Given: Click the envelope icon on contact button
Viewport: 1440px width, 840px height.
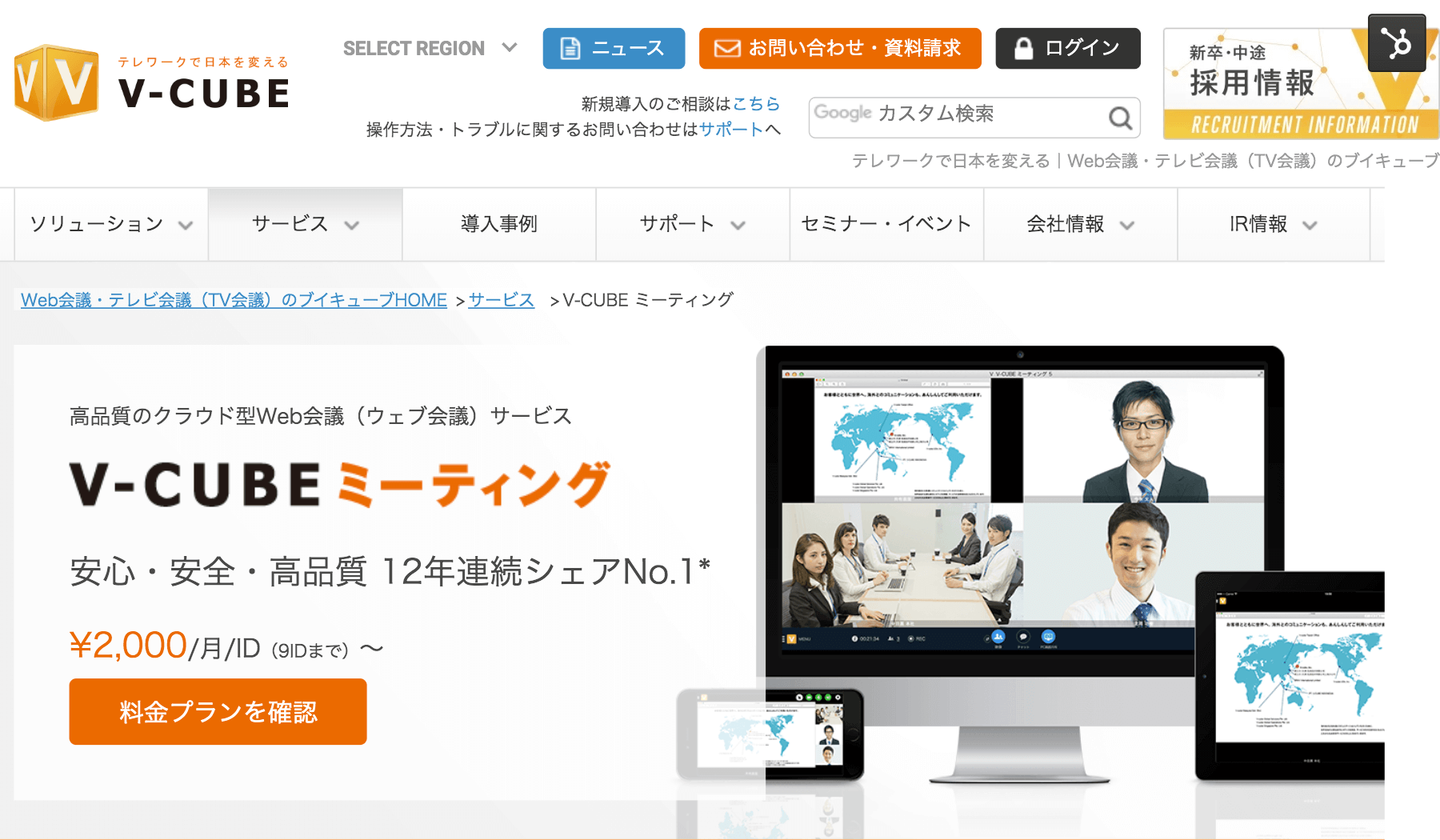Looking at the screenshot, I should click(x=726, y=49).
